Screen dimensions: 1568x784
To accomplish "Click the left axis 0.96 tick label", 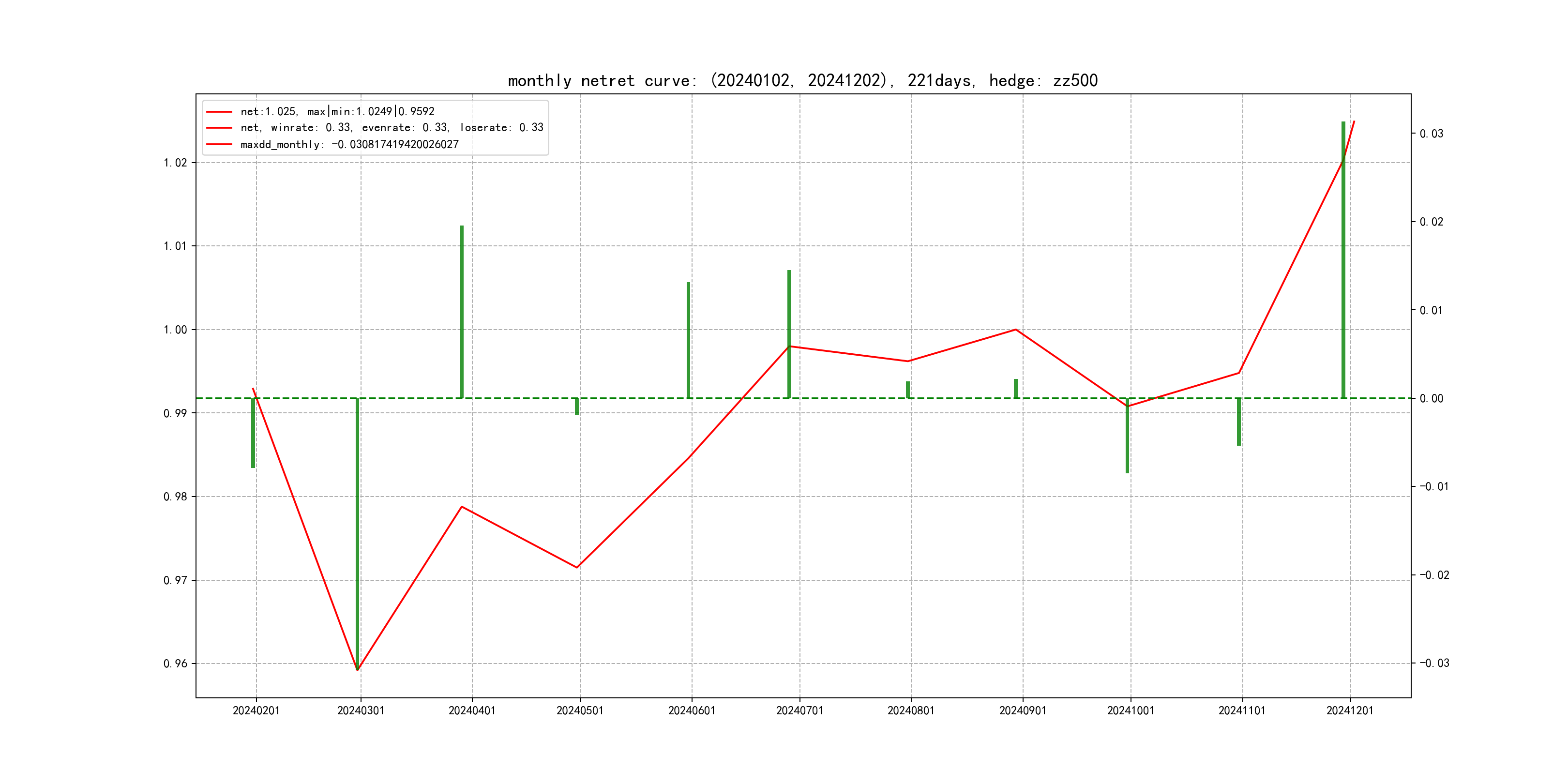I will (175, 663).
